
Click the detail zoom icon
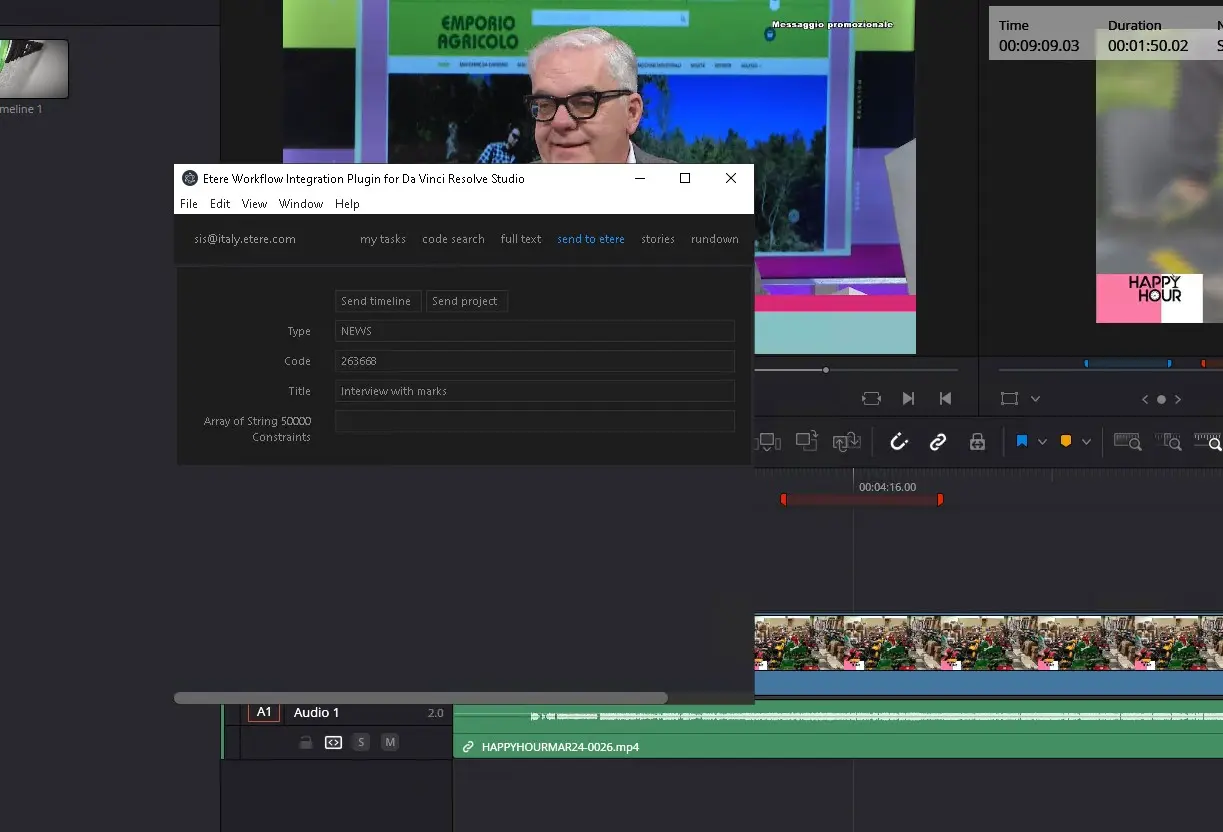(1167, 442)
